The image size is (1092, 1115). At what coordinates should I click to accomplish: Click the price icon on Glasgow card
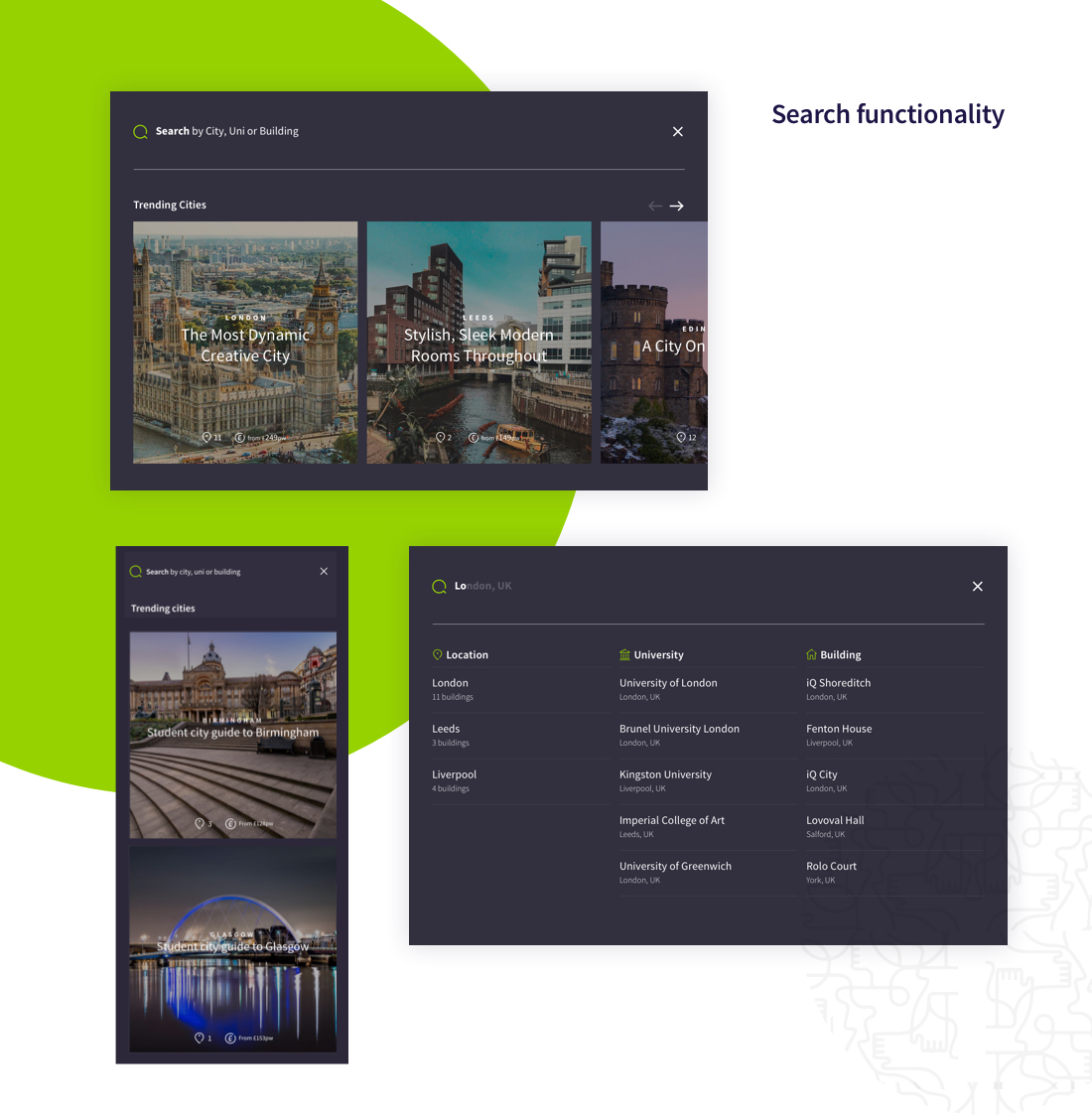coord(230,1039)
